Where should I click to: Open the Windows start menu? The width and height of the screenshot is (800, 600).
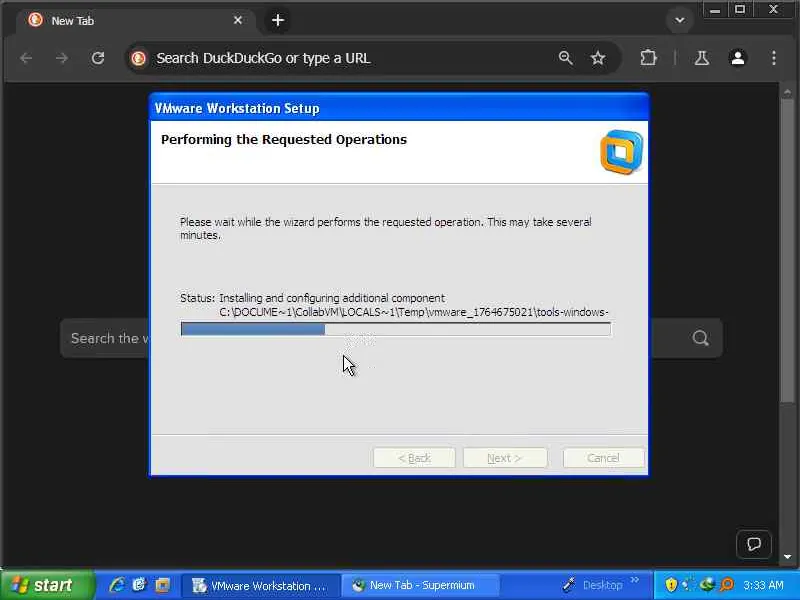47,585
